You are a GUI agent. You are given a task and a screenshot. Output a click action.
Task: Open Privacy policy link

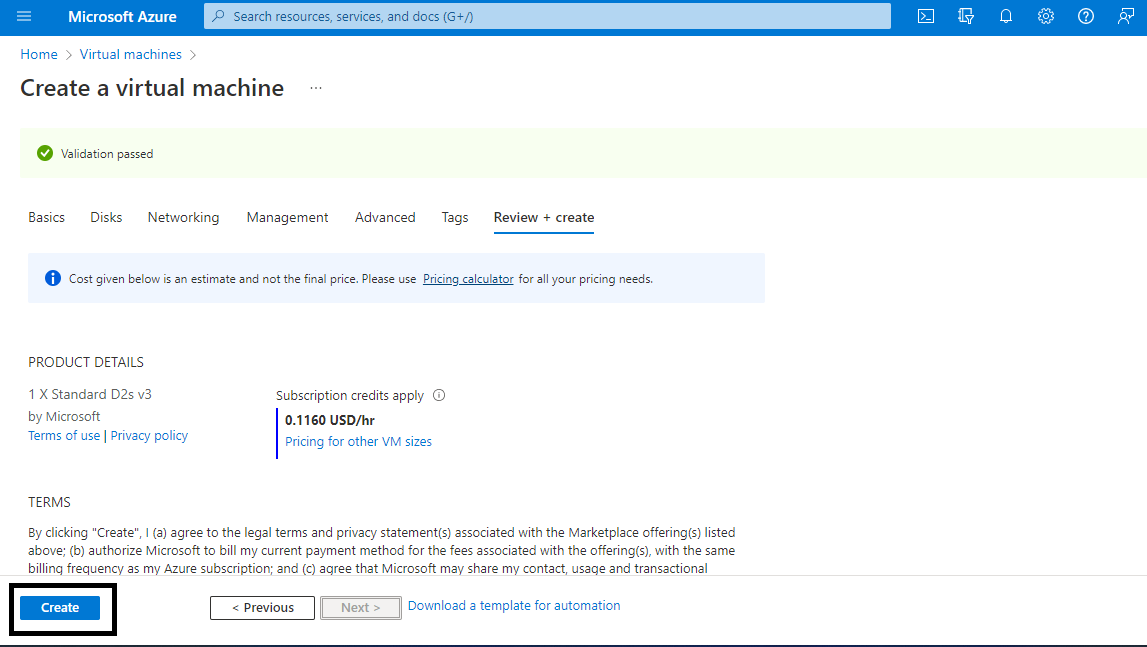[x=149, y=435]
